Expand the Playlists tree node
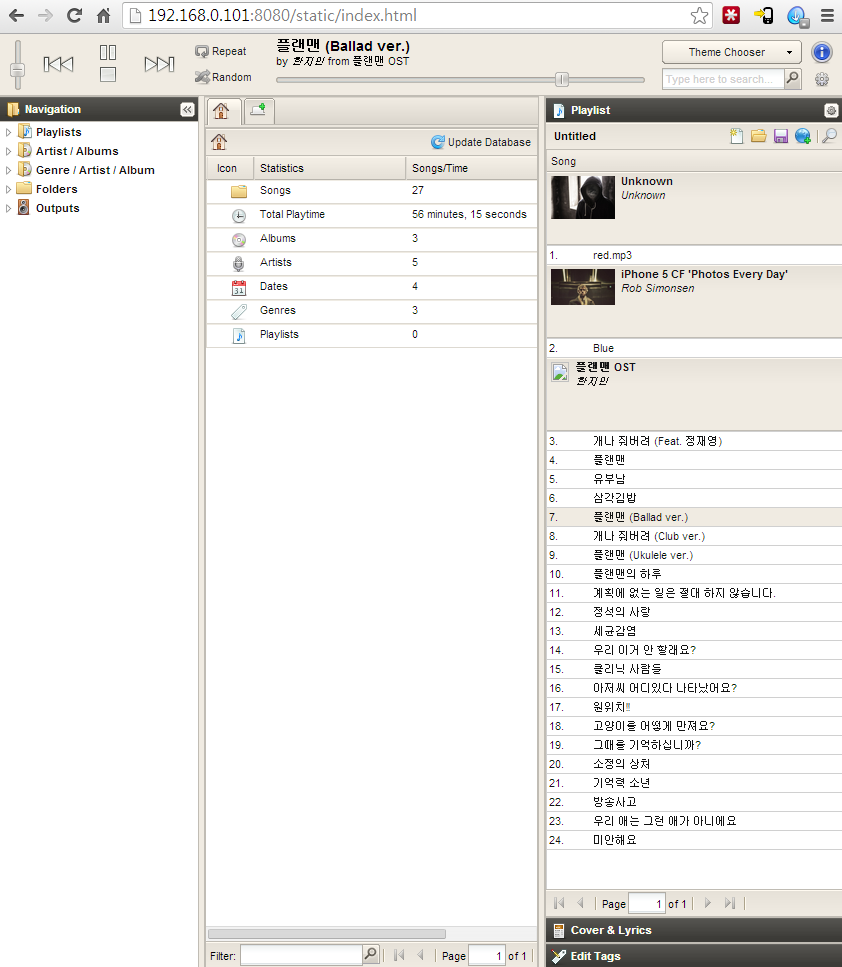Screen dimensions: 842x967 coord(9,132)
